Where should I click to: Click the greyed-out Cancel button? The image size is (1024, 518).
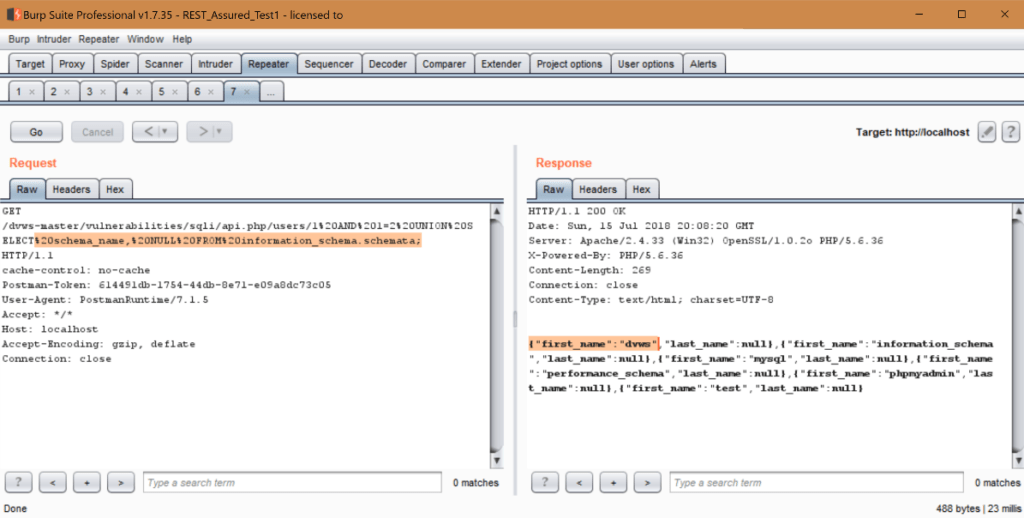coord(97,132)
